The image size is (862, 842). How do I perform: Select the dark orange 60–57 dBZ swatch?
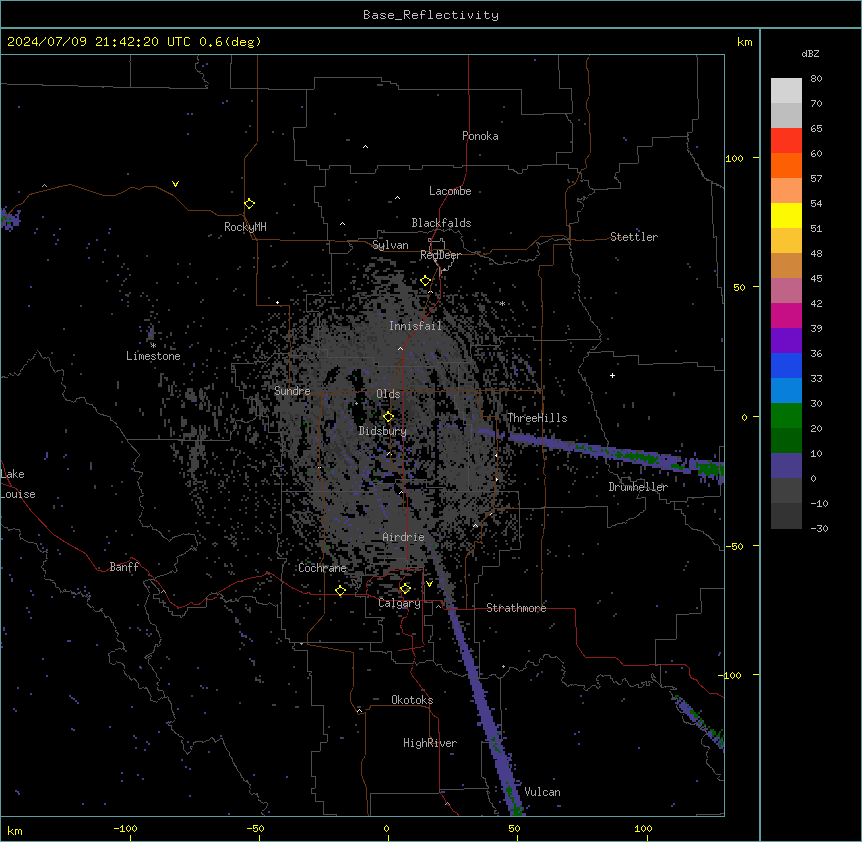[x=786, y=166]
